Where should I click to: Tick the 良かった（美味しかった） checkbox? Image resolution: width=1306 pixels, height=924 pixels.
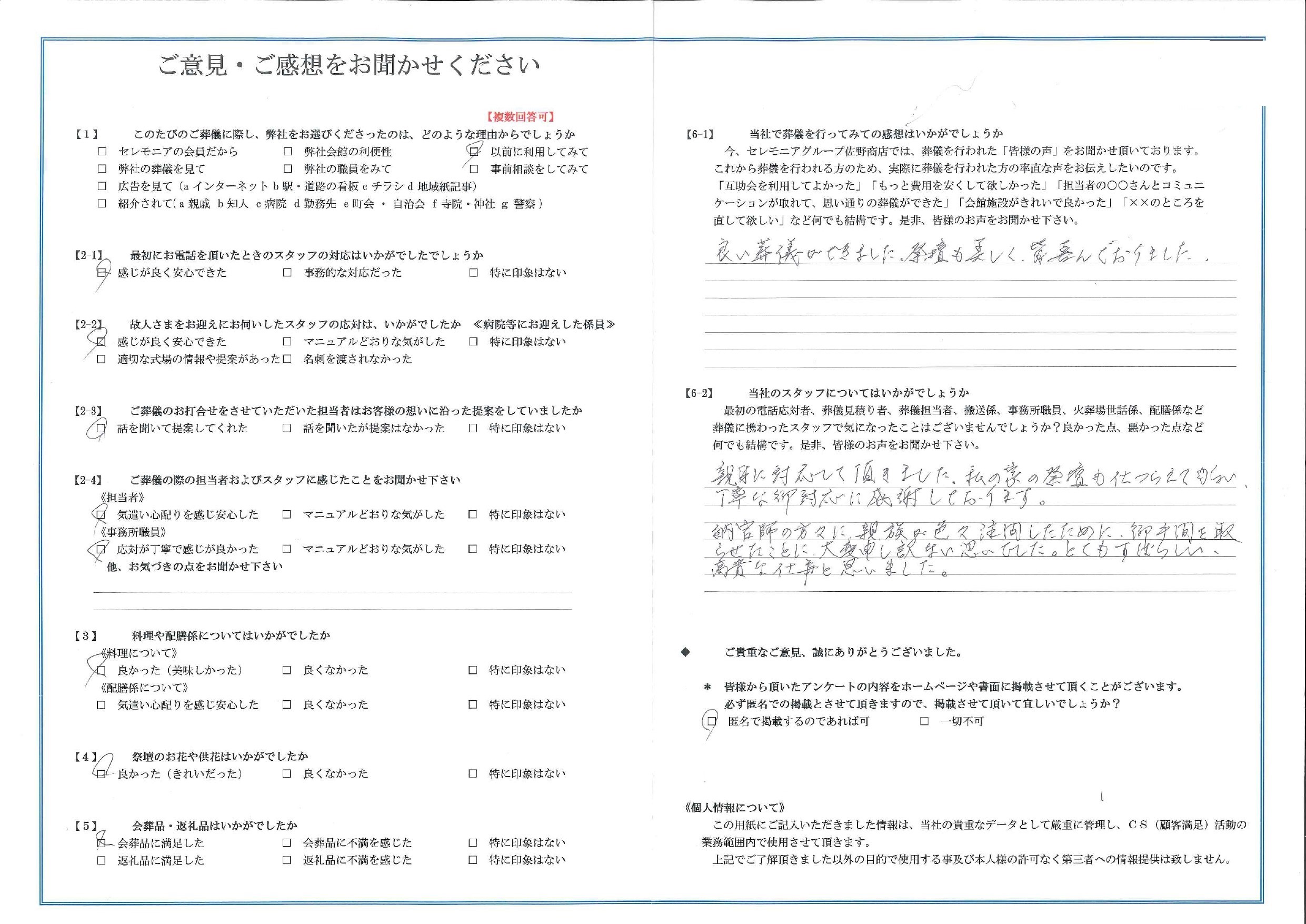click(x=101, y=670)
